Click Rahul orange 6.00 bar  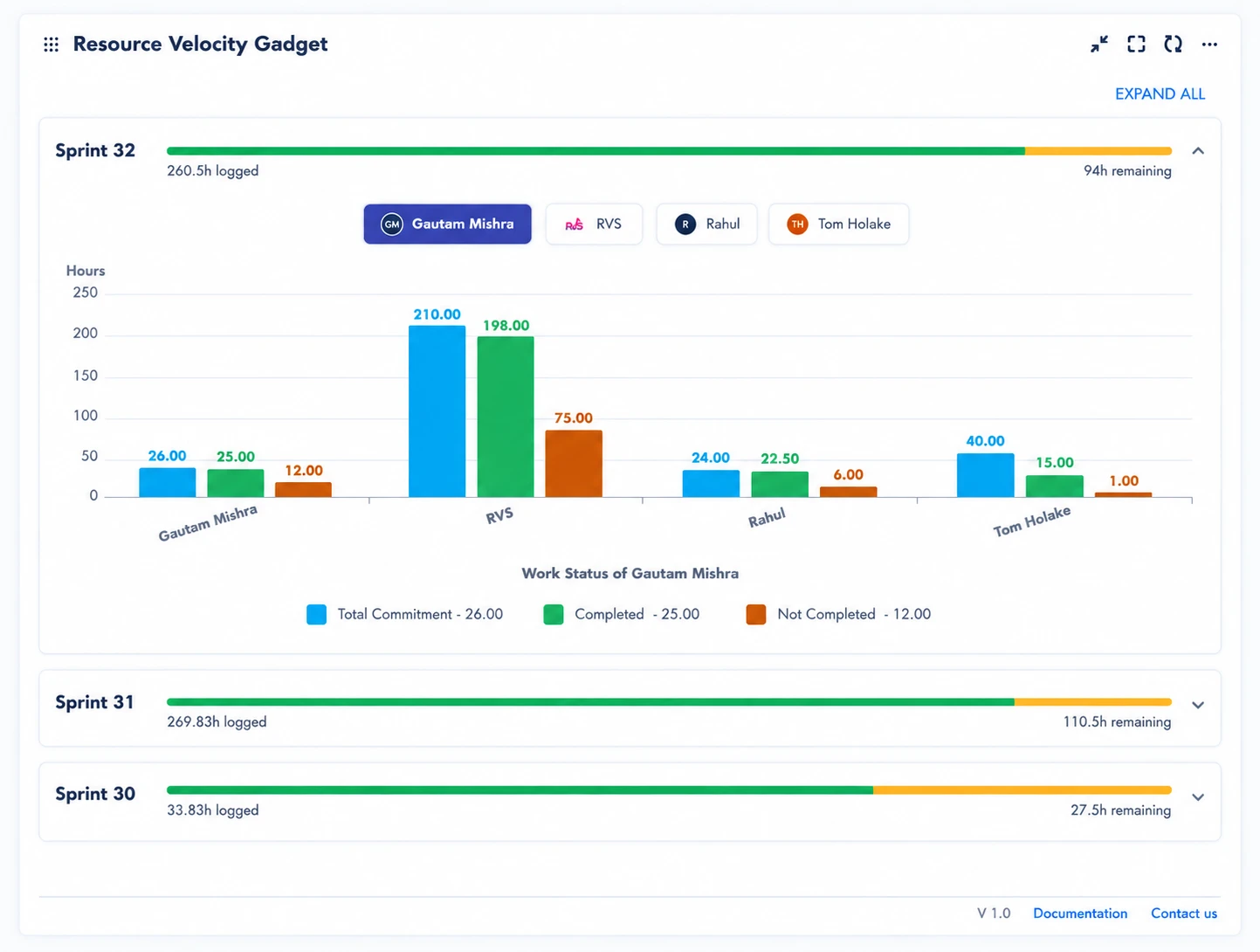point(848,493)
